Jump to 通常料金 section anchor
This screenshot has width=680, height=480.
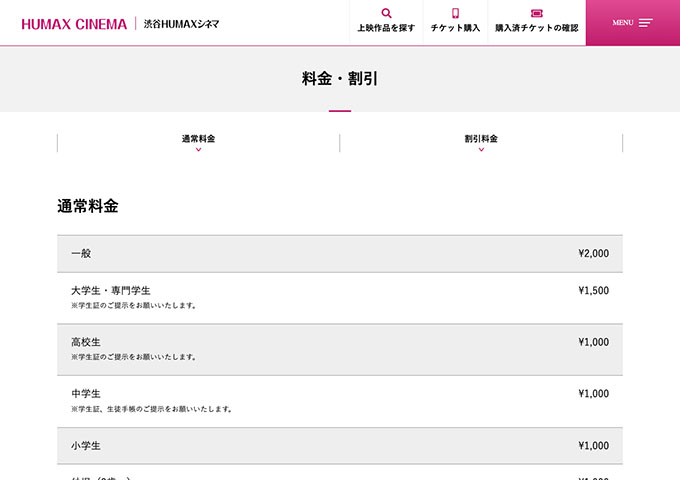(198, 143)
